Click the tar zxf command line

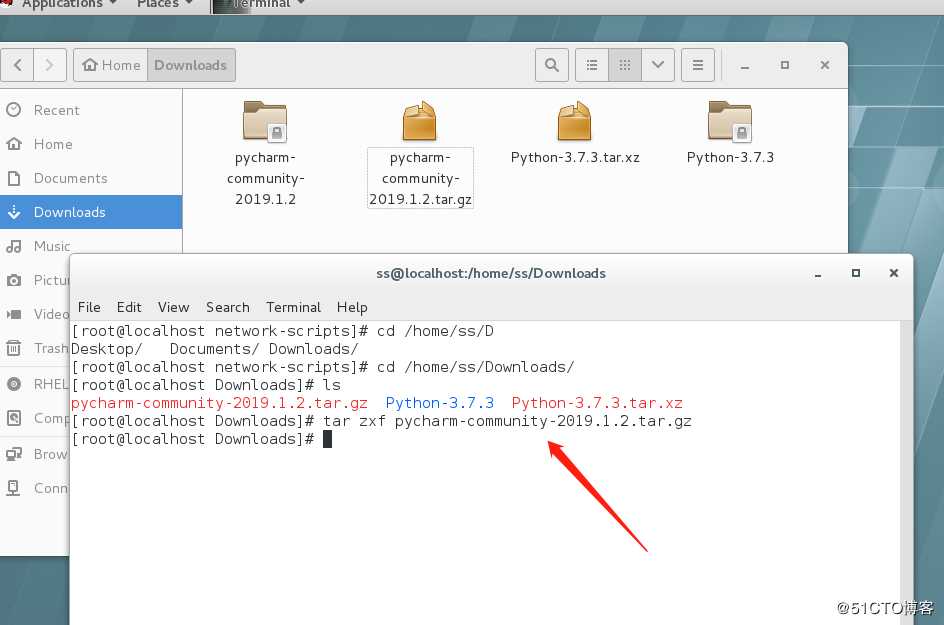[x=382, y=421]
